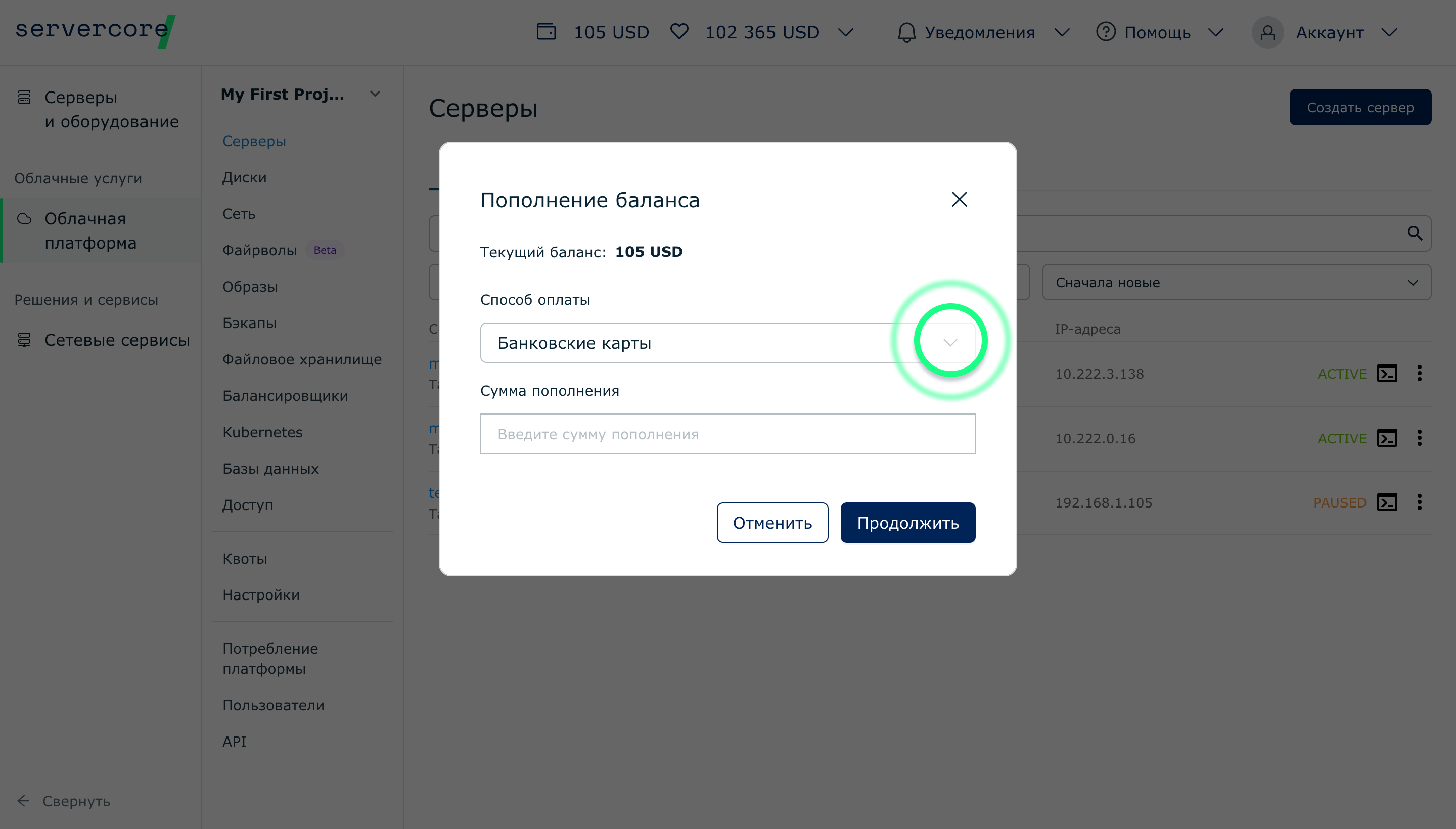Go to the Файрволы Beta section
This screenshot has height=829, width=1456.
[260, 251]
